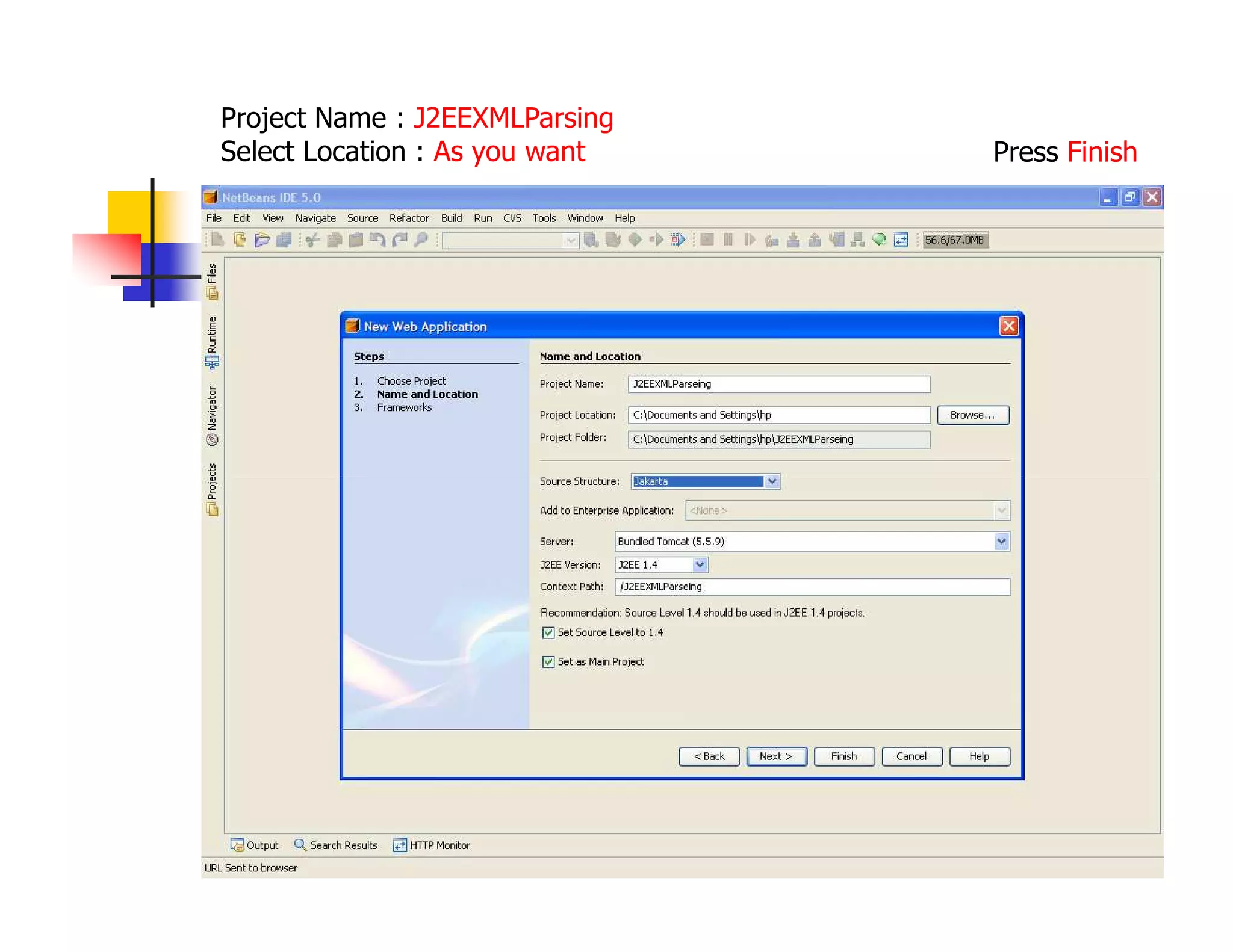Screen dimensions: 1233x952
Task: Open the Run menu
Action: click(483, 218)
